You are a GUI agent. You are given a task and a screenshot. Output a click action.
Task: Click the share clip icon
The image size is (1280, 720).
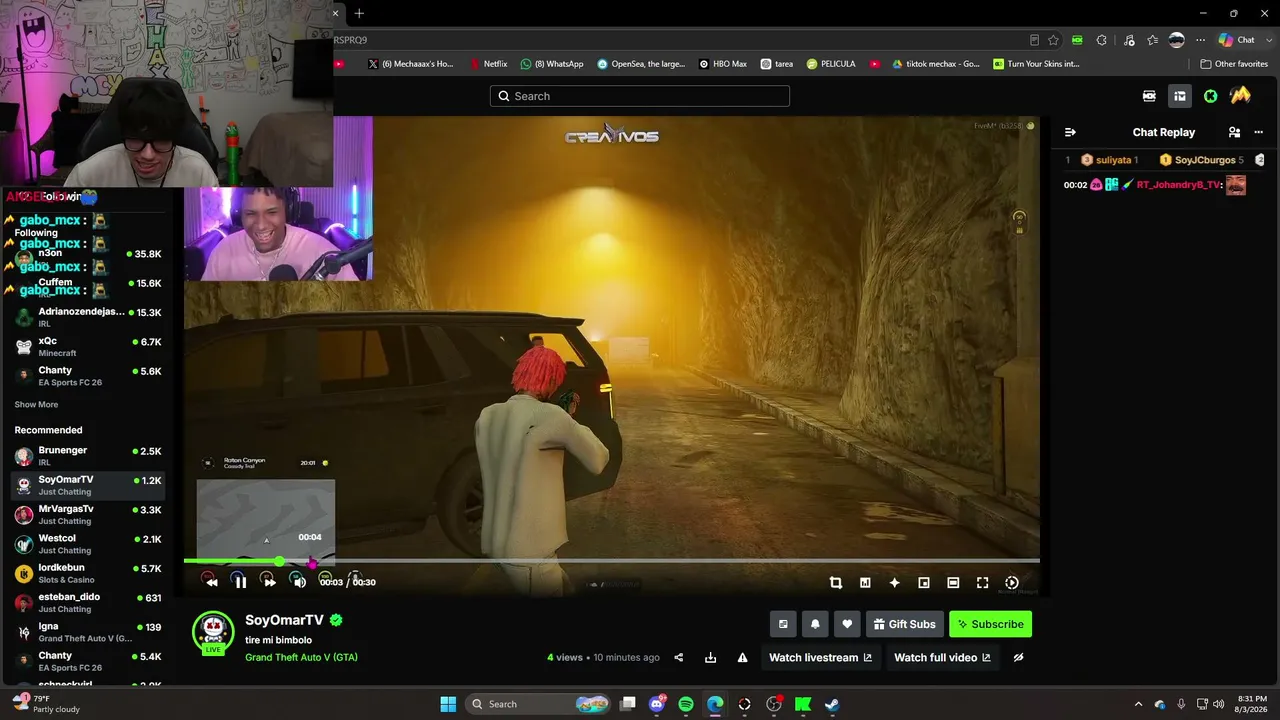tap(679, 657)
